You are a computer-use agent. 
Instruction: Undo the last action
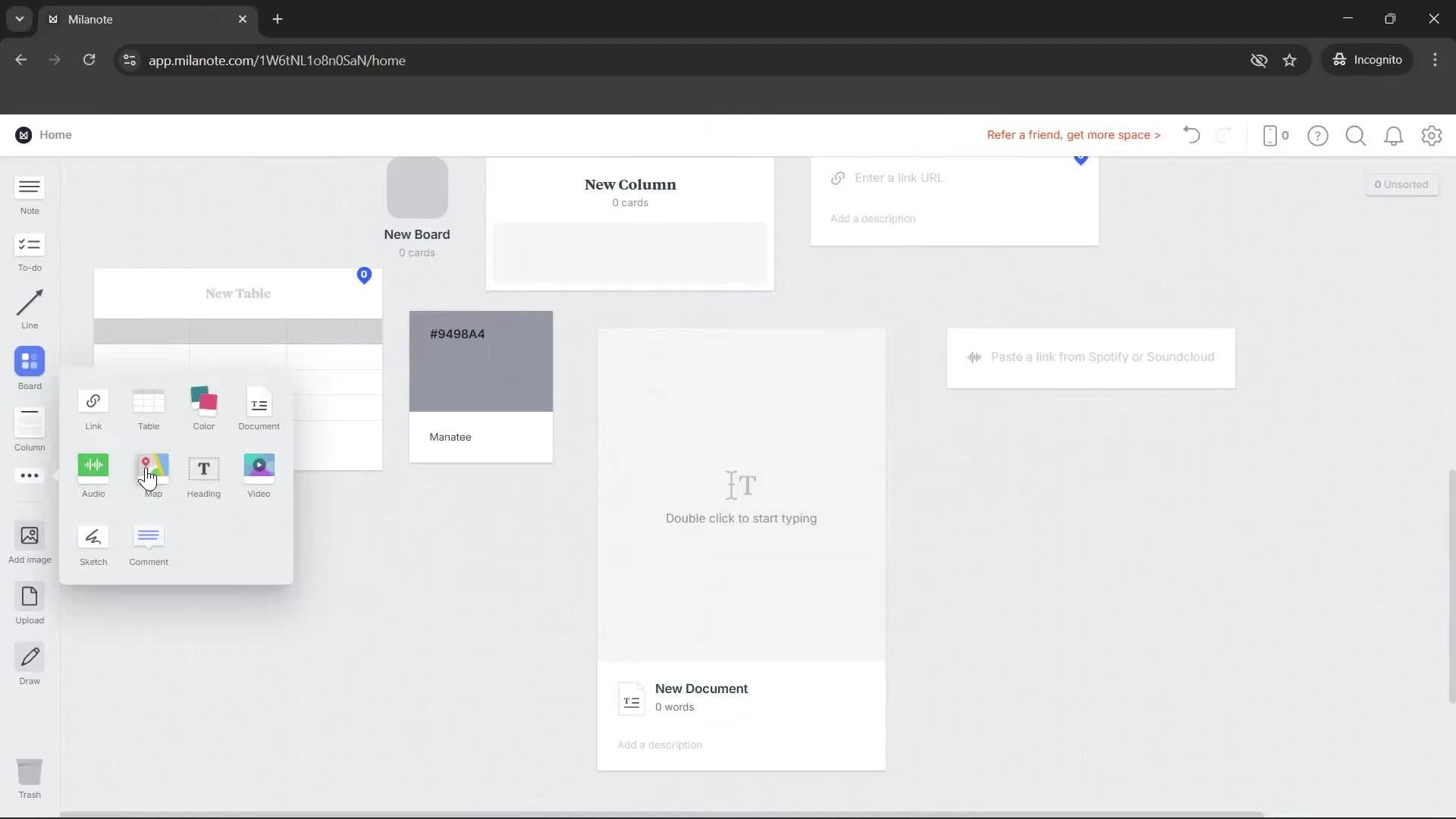1191,135
